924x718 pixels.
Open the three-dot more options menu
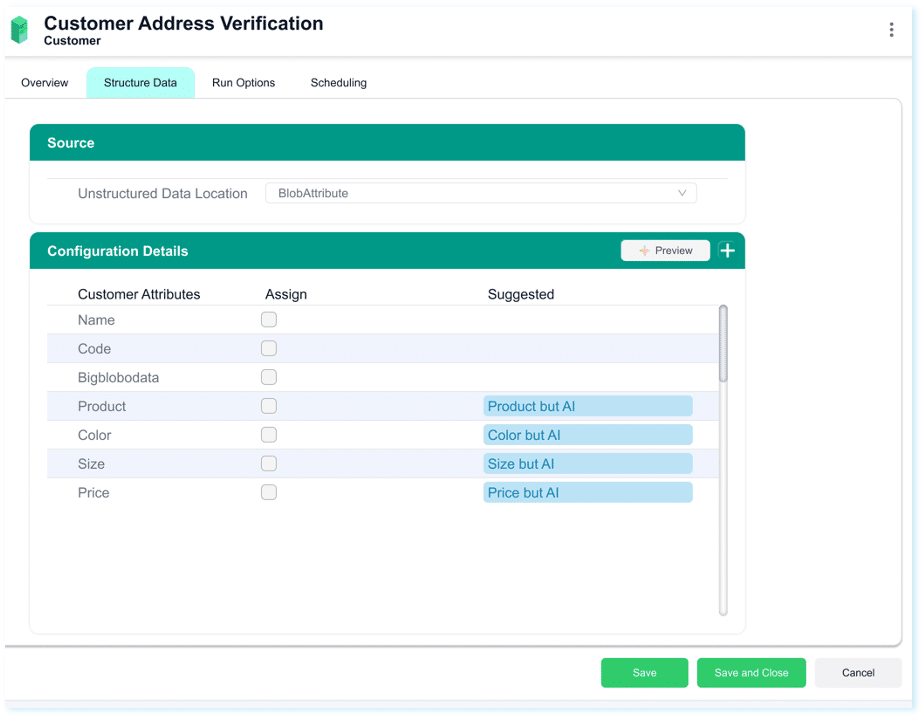(x=891, y=29)
